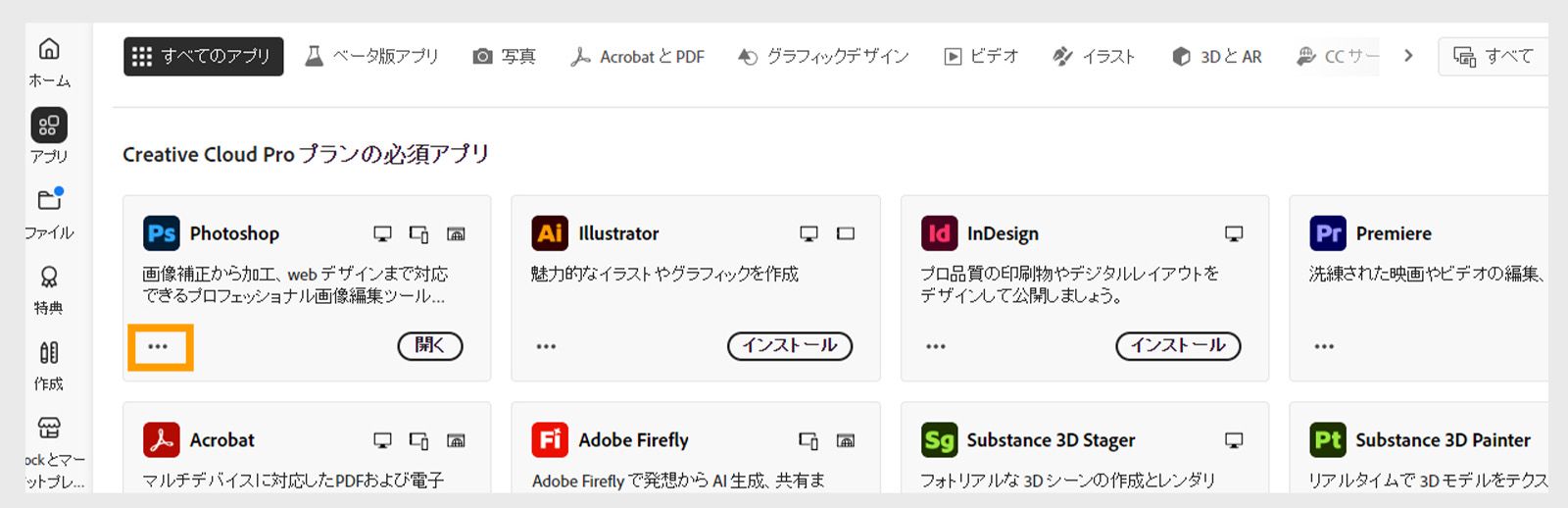The height and width of the screenshot is (508, 1568).
Task: Click the Substance 3D Stager Sg icon
Action: 939,439
